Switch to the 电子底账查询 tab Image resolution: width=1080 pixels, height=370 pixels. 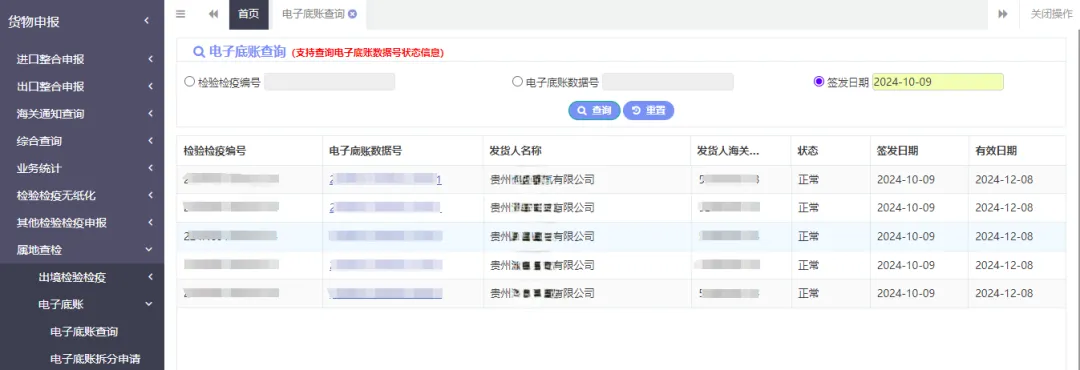coord(313,14)
